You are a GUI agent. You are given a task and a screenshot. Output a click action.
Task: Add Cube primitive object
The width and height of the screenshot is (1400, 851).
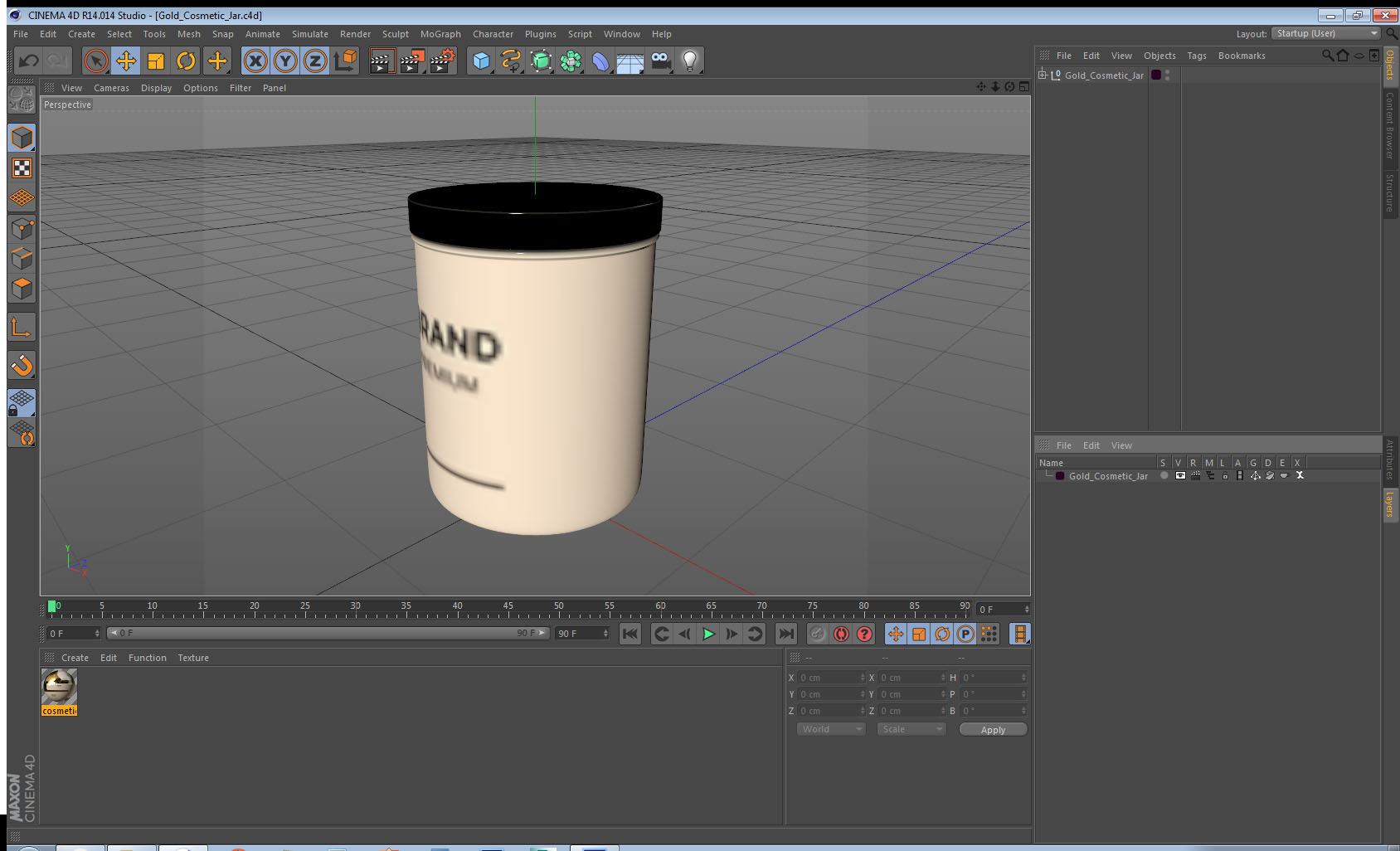click(x=481, y=61)
